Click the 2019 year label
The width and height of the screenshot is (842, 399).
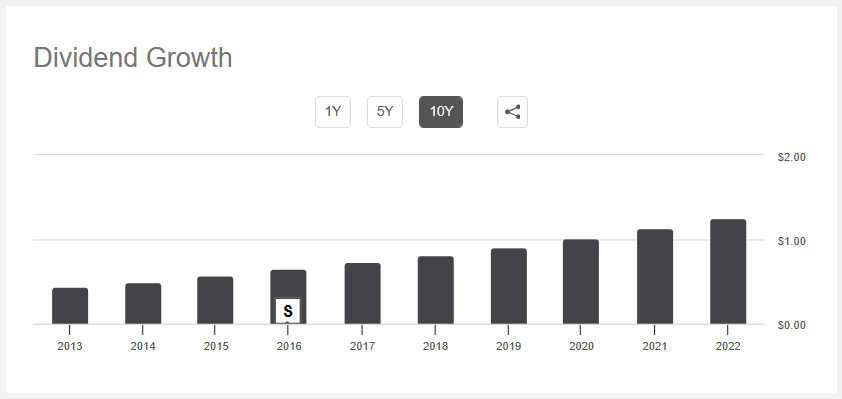click(x=509, y=346)
